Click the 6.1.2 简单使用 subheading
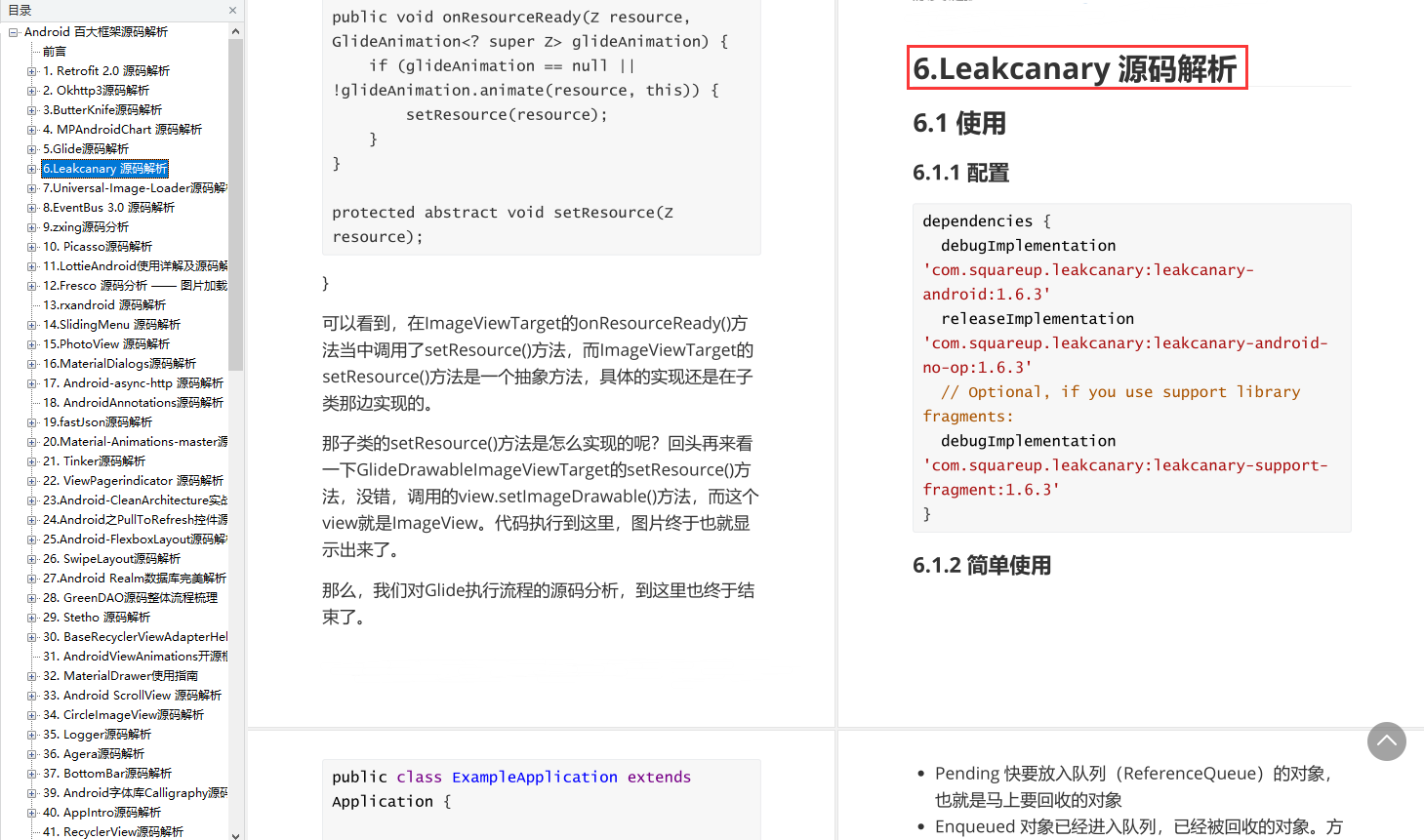1424x840 pixels. [982, 566]
